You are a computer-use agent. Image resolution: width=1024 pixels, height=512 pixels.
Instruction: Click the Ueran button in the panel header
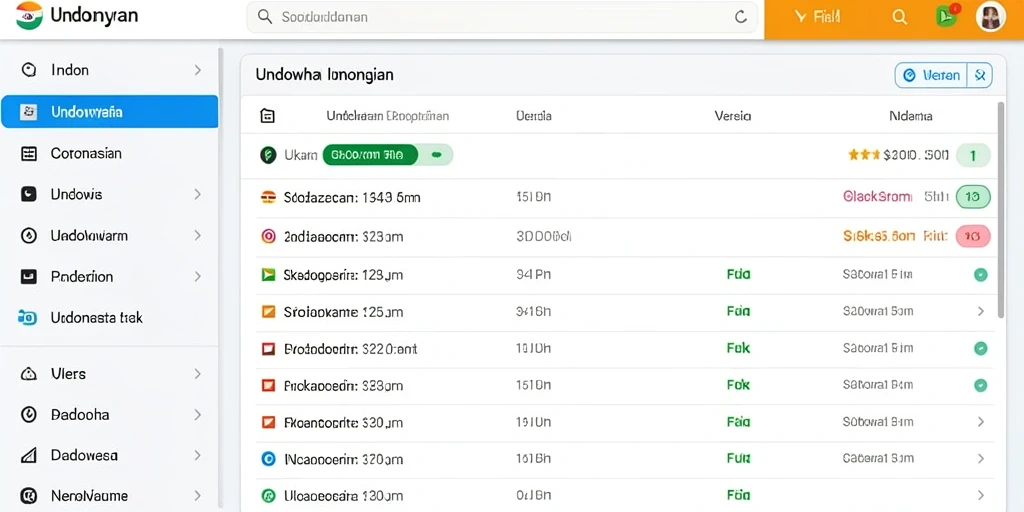point(931,76)
